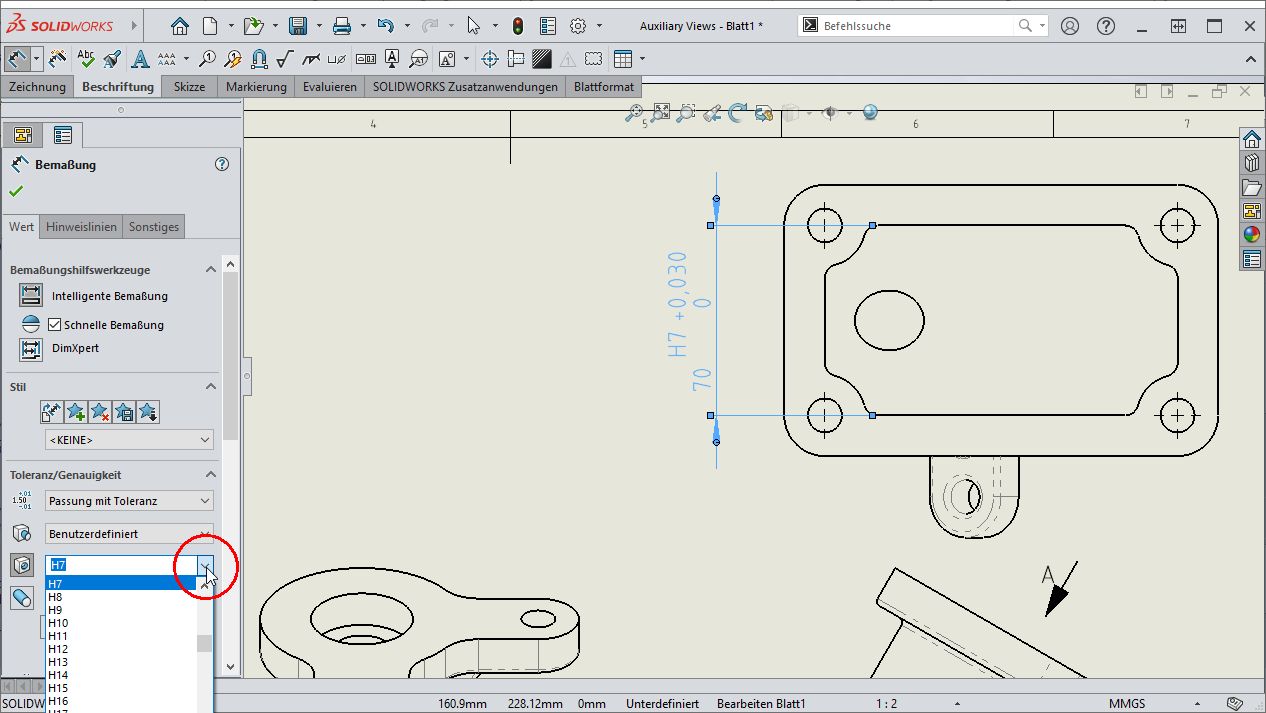Open the file properties list icon
Image resolution: width=1266 pixels, height=713 pixels.
tap(548, 26)
